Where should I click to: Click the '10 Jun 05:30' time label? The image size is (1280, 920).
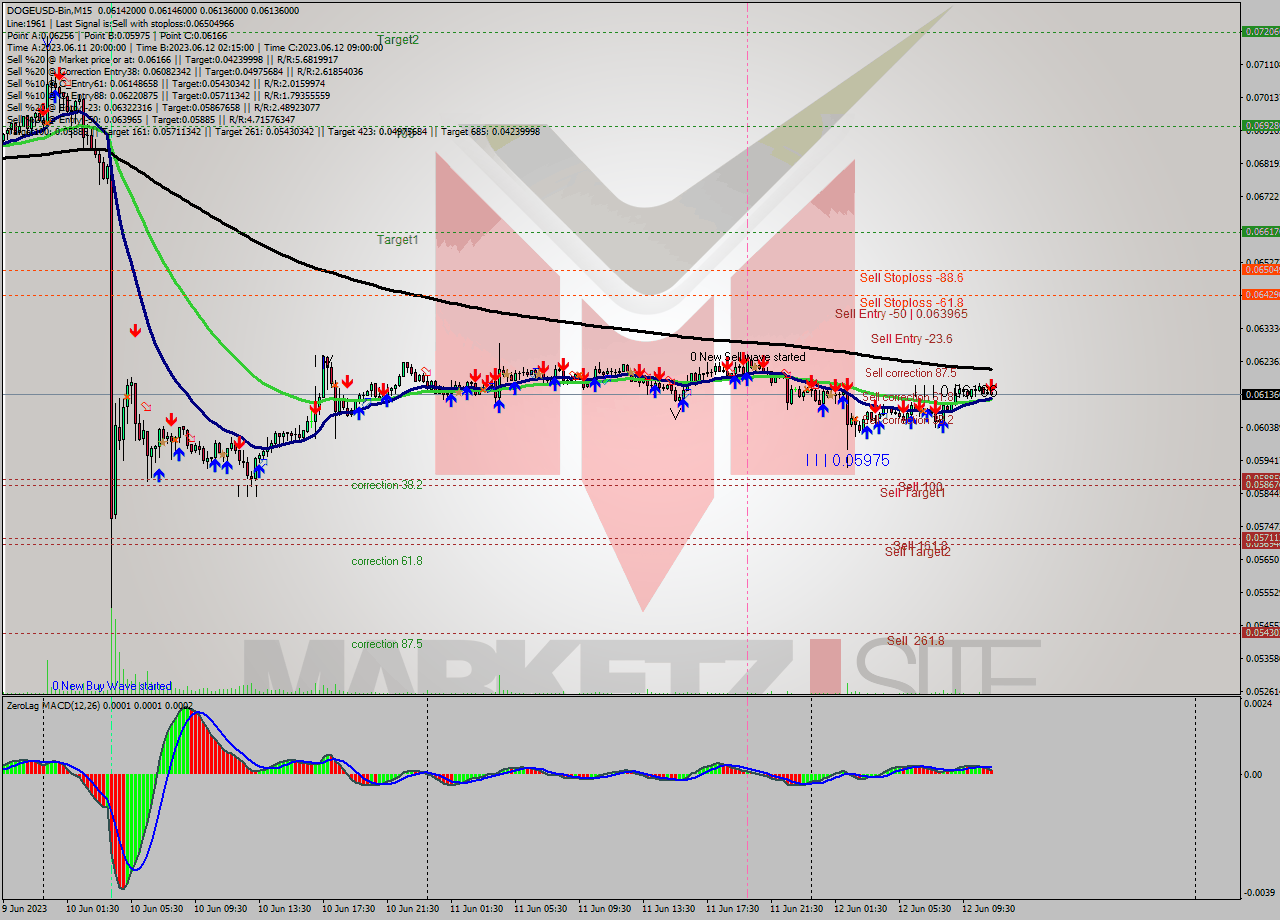coord(155,909)
